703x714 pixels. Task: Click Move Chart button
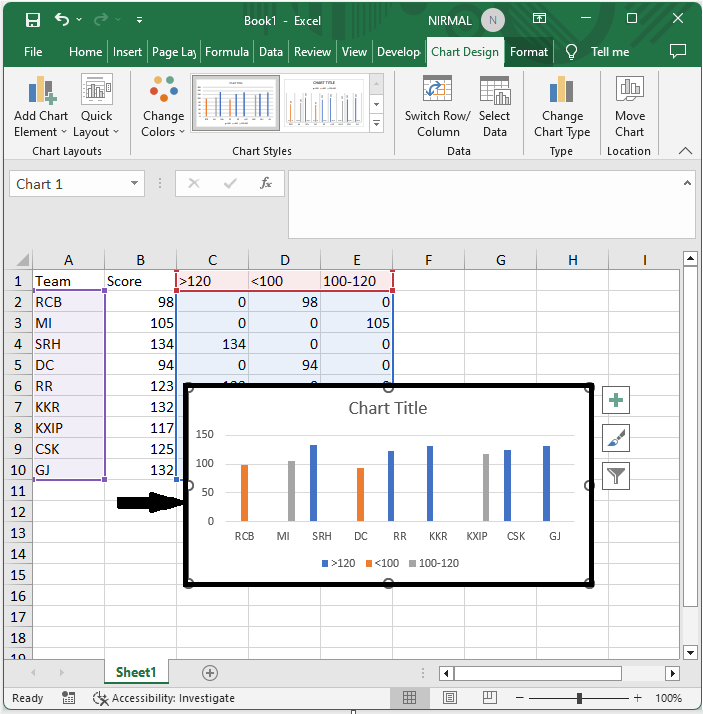[630, 107]
